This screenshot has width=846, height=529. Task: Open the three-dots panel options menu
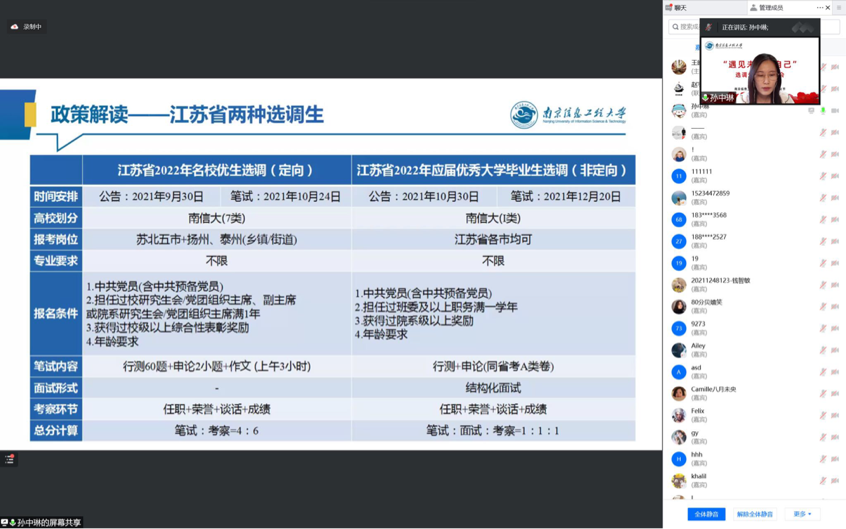point(819,8)
